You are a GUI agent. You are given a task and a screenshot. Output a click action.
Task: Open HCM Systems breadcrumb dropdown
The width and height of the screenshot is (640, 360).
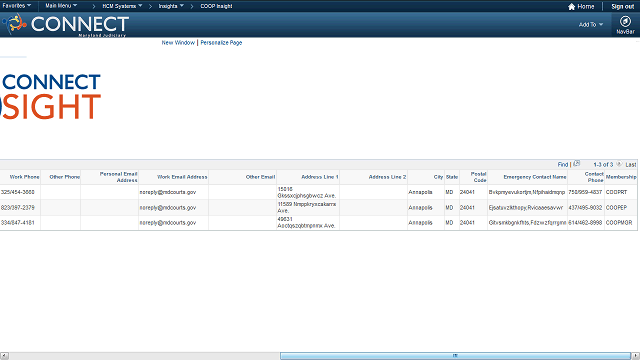point(122,6)
